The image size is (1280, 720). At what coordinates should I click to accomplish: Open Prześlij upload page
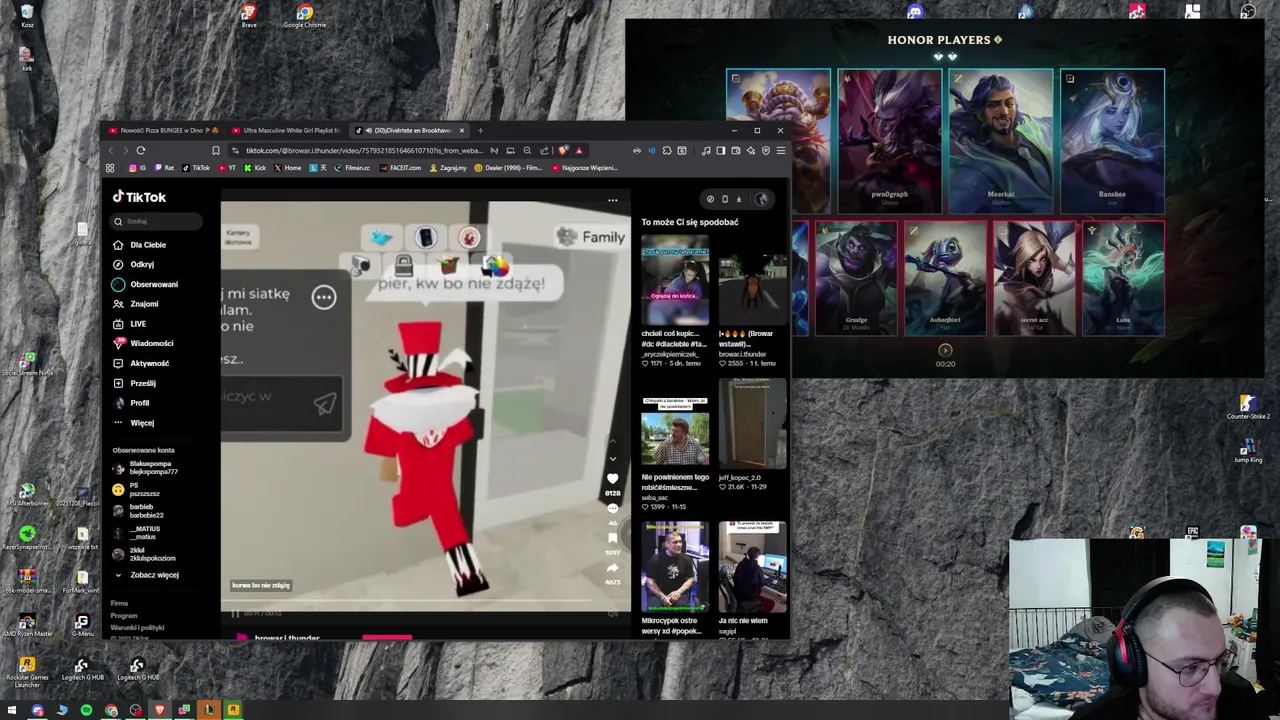click(x=135, y=383)
